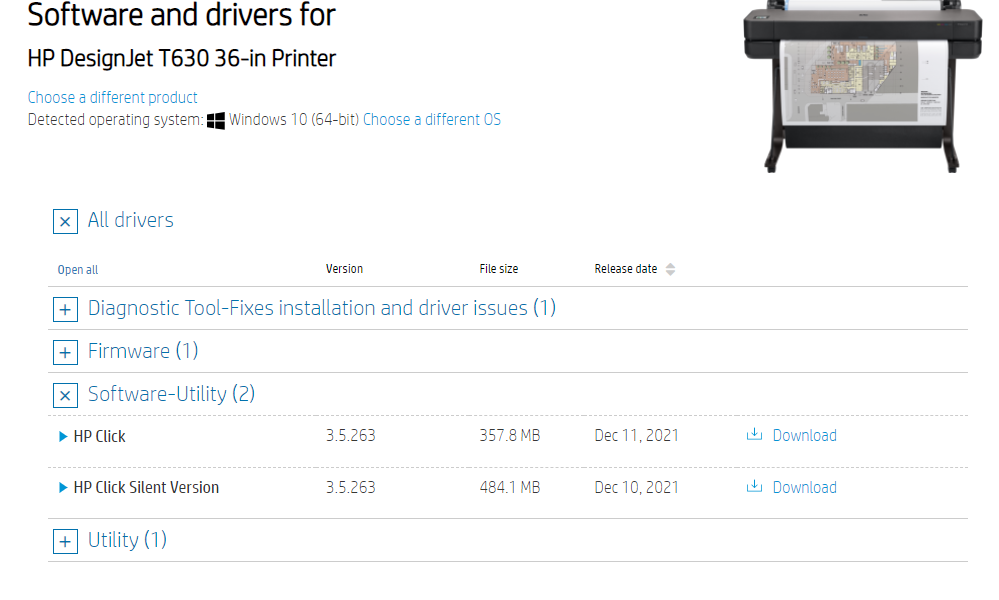
Task: Toggle open the Utility section
Action: click(65, 540)
